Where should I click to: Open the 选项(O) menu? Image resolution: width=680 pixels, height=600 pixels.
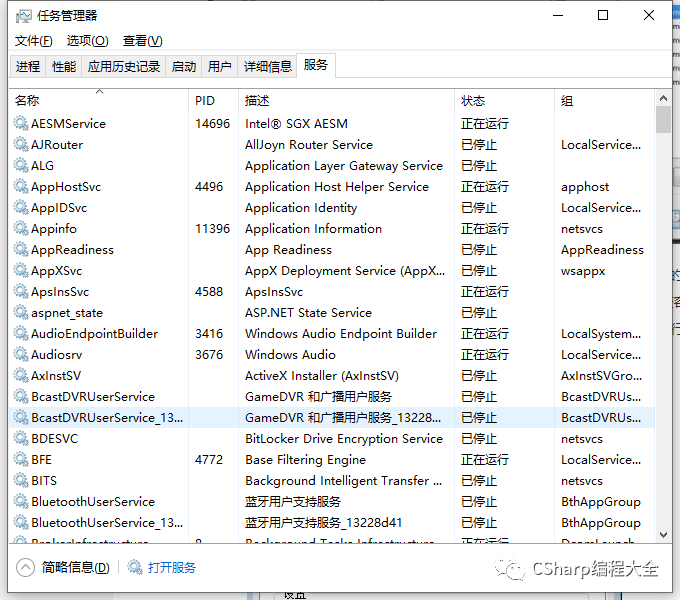click(x=88, y=41)
